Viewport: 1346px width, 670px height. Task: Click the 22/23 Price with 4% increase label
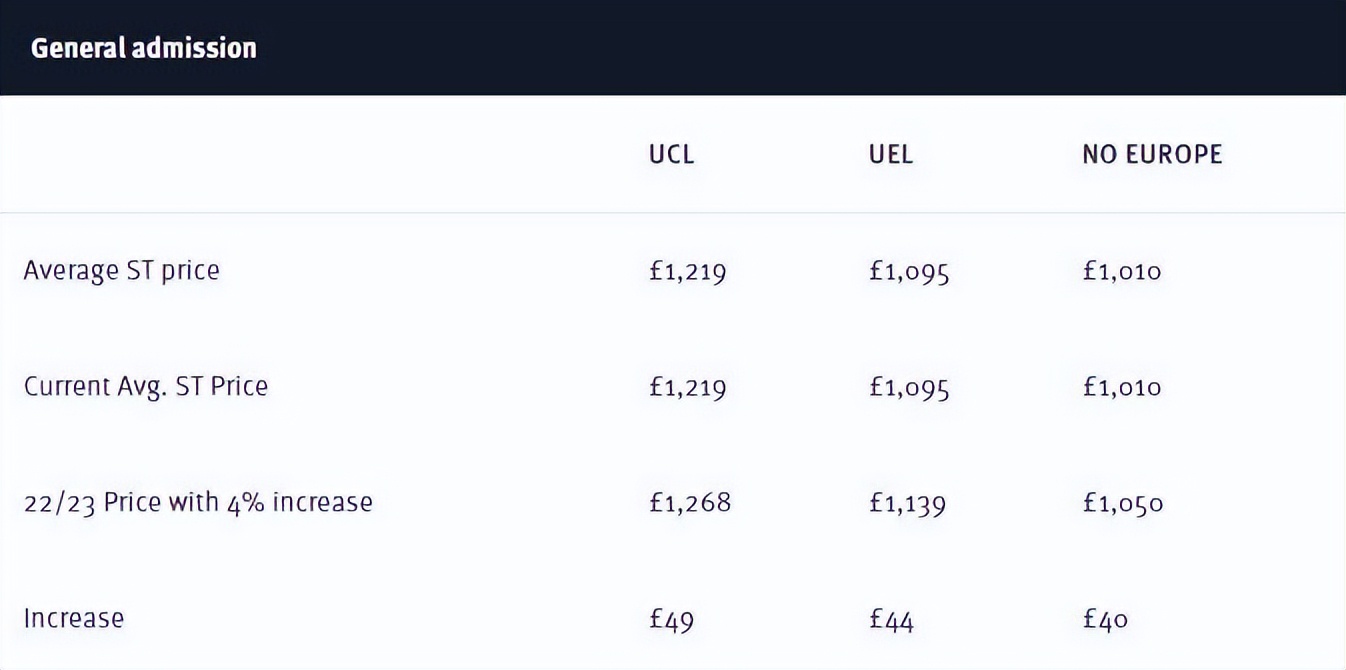click(x=198, y=502)
